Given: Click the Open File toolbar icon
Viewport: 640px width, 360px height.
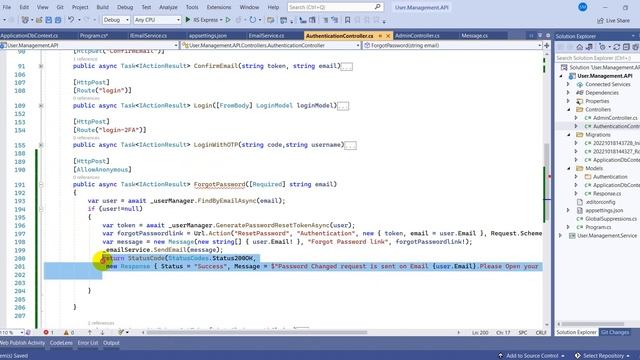Looking at the screenshot, I should coord(39,20).
